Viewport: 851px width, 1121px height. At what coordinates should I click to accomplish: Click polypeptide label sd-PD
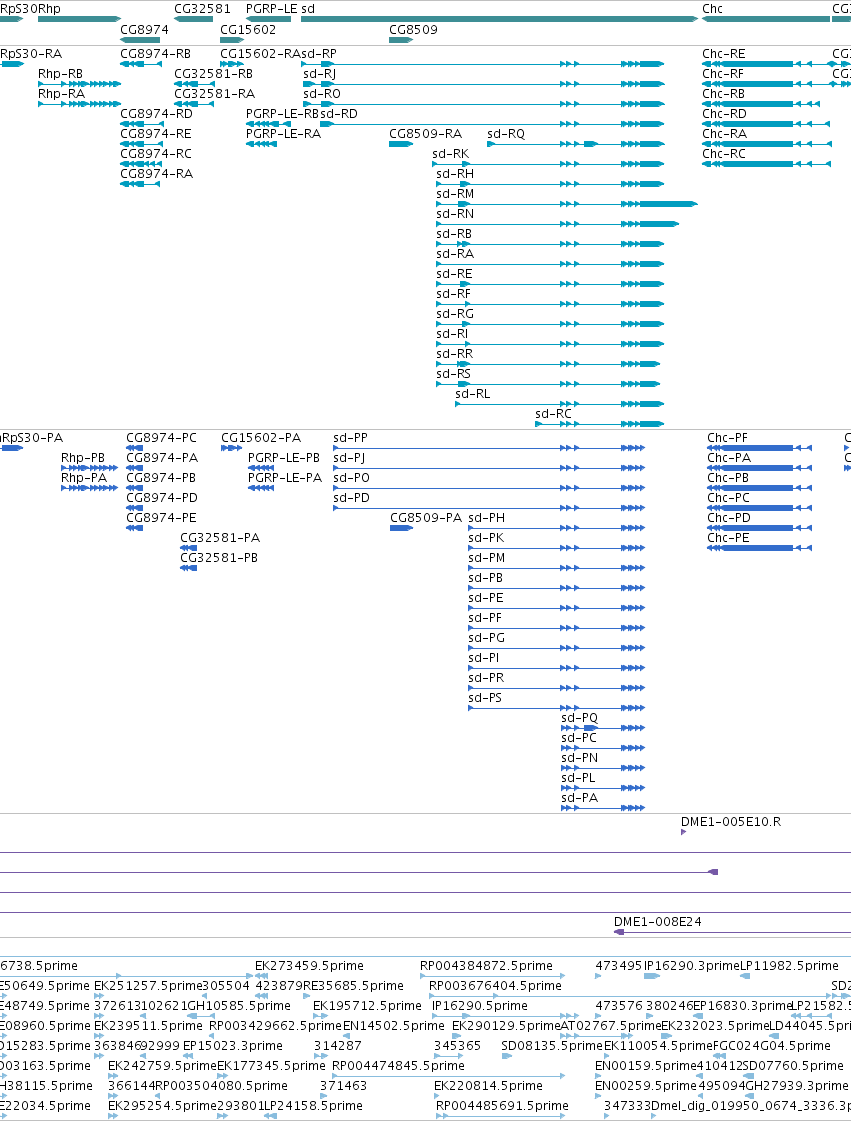pos(351,498)
